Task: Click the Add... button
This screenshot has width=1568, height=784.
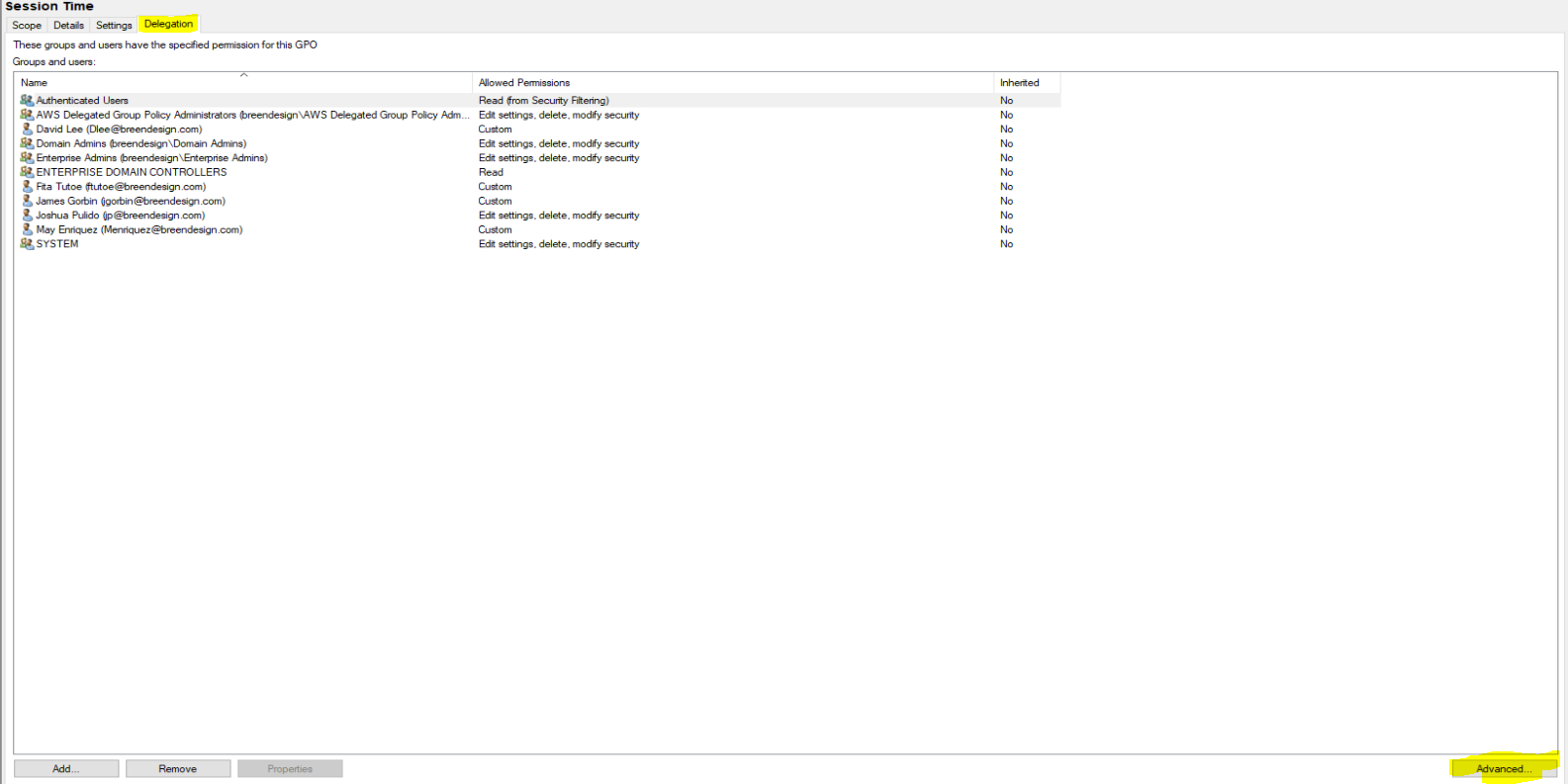Action: [x=66, y=768]
